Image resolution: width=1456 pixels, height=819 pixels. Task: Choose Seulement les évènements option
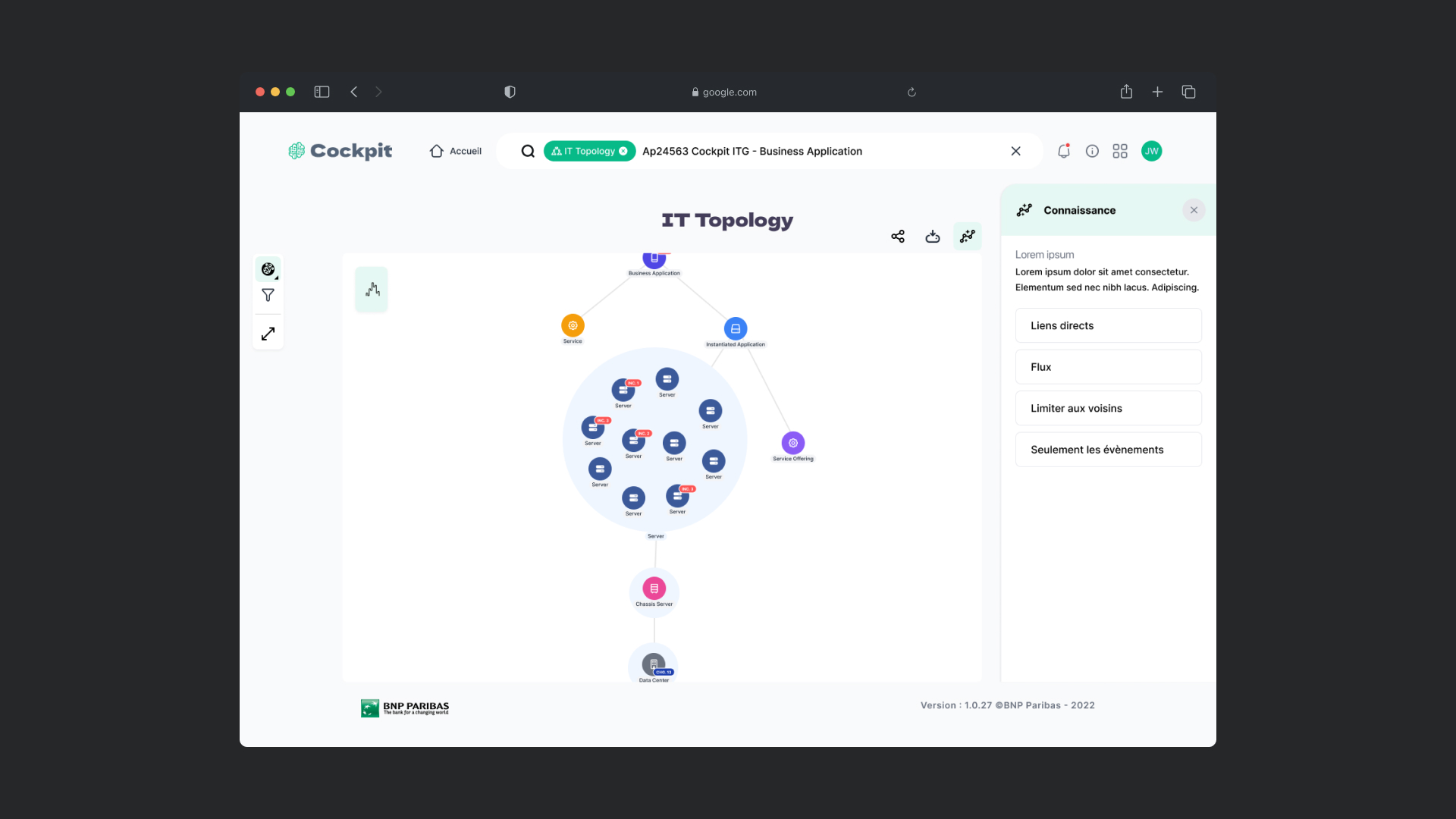point(1108,450)
